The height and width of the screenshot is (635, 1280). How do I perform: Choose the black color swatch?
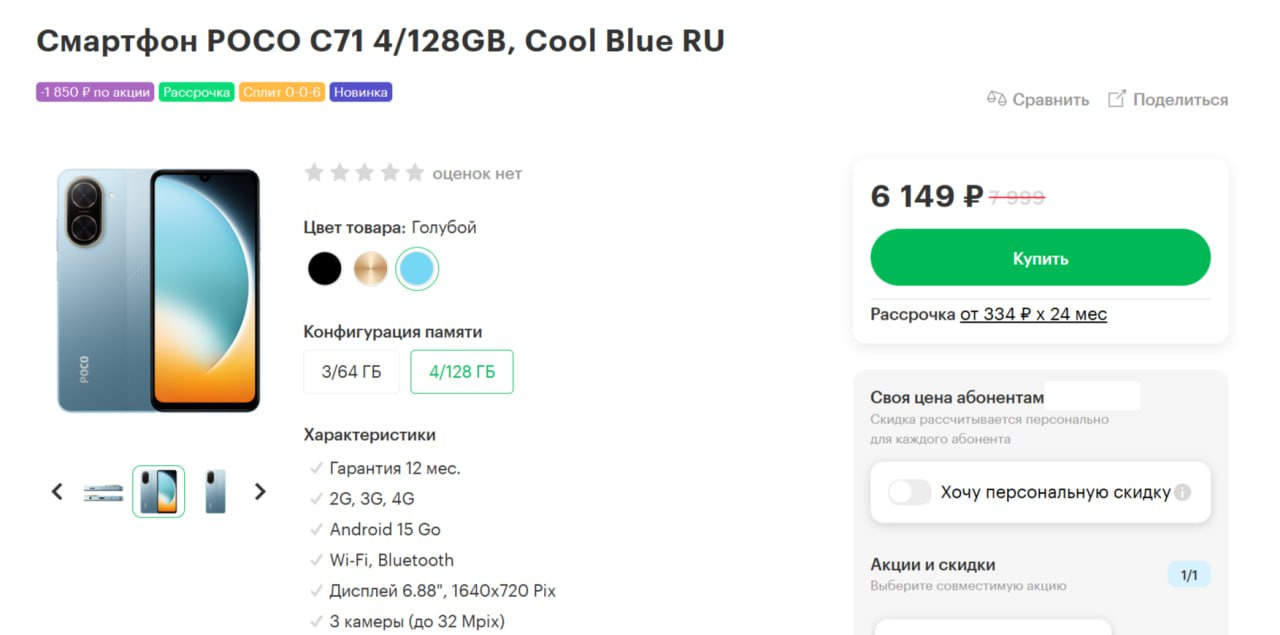point(324,268)
